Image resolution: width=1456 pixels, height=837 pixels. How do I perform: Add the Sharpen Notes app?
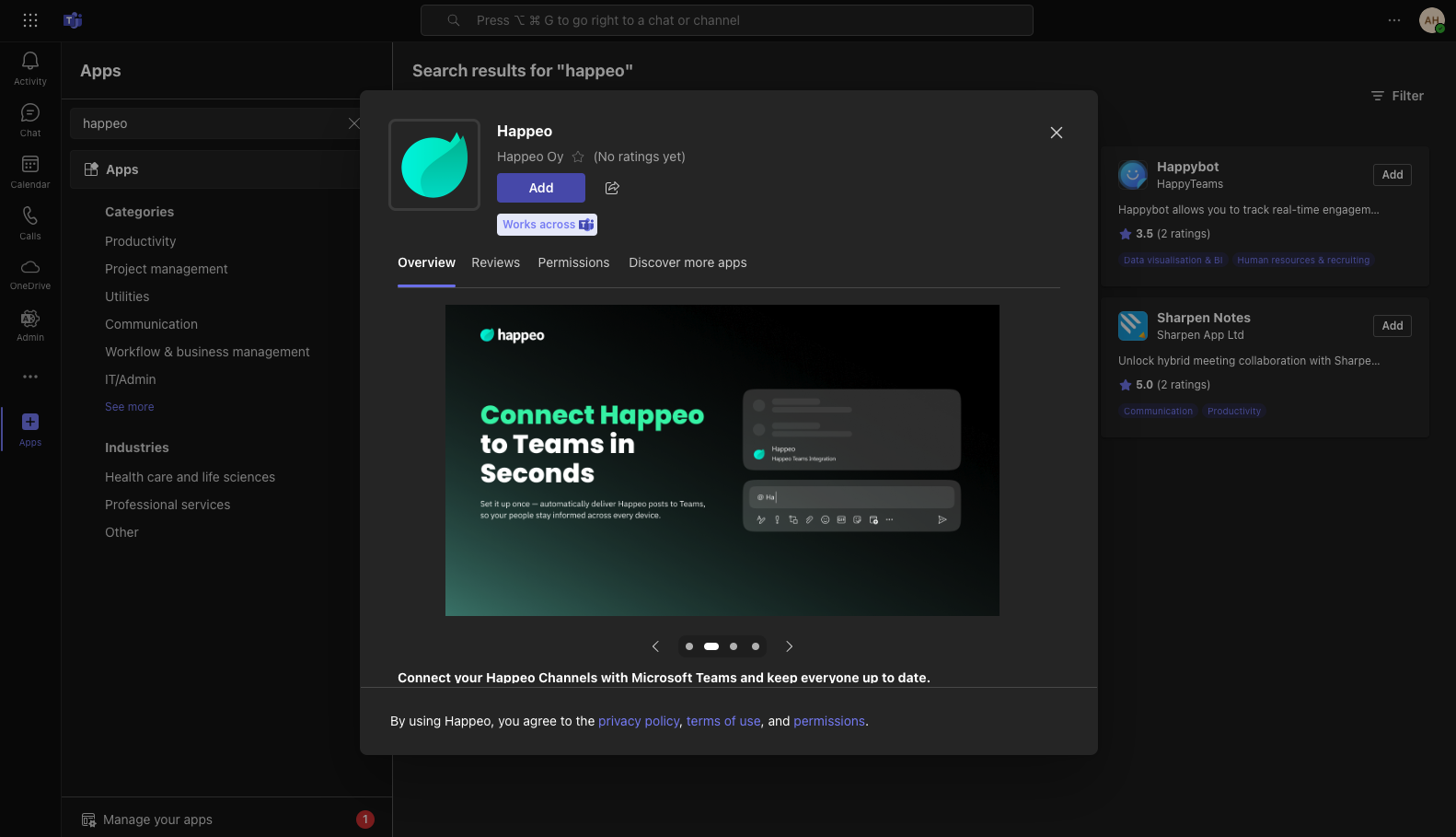pos(1392,326)
